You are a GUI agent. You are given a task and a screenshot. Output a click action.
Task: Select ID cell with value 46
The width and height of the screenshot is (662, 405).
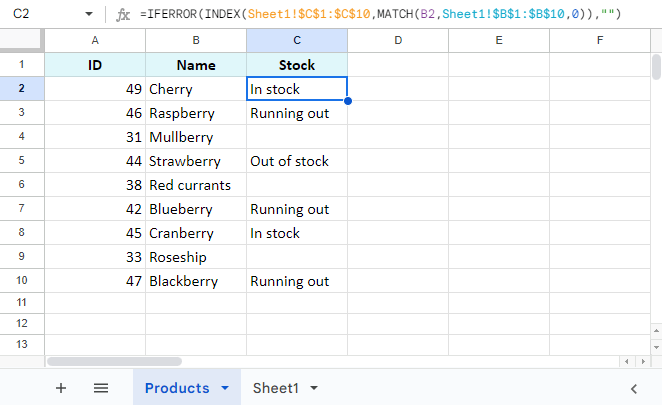[95, 113]
